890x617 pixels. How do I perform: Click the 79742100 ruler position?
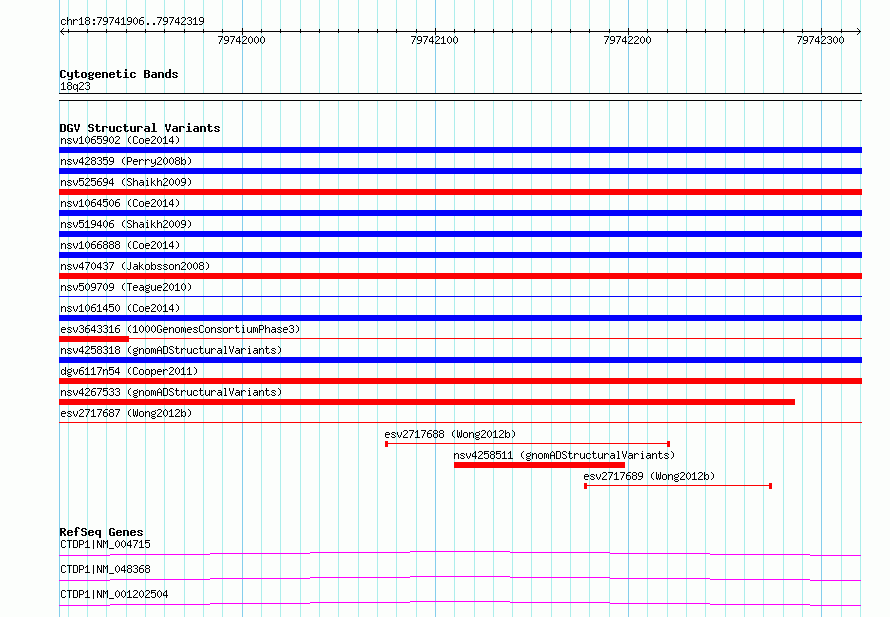click(x=434, y=40)
